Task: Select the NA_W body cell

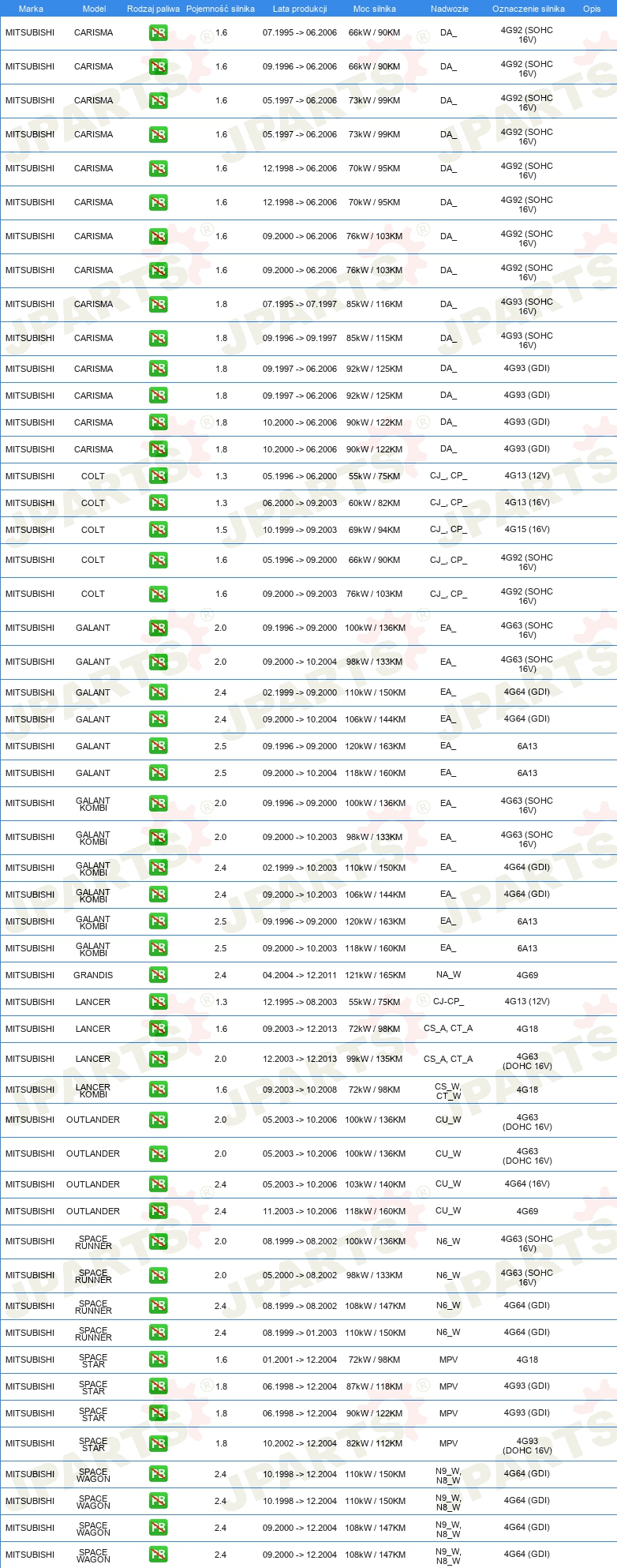Action: [448, 975]
